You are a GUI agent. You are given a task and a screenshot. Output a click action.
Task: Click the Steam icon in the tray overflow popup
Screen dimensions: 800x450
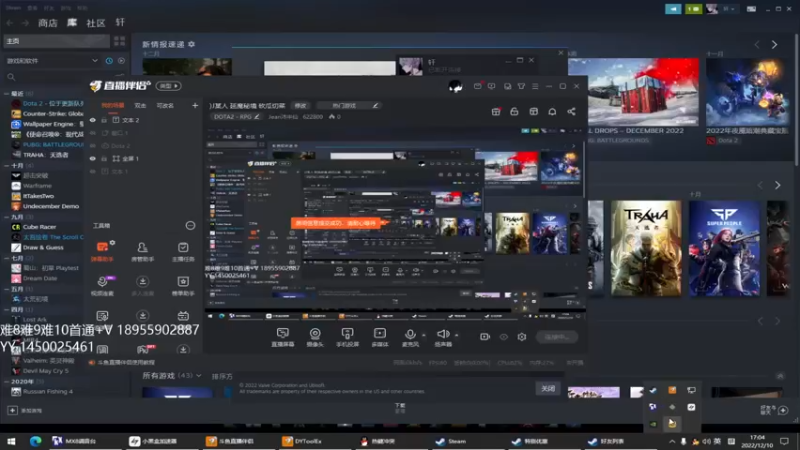point(653,390)
